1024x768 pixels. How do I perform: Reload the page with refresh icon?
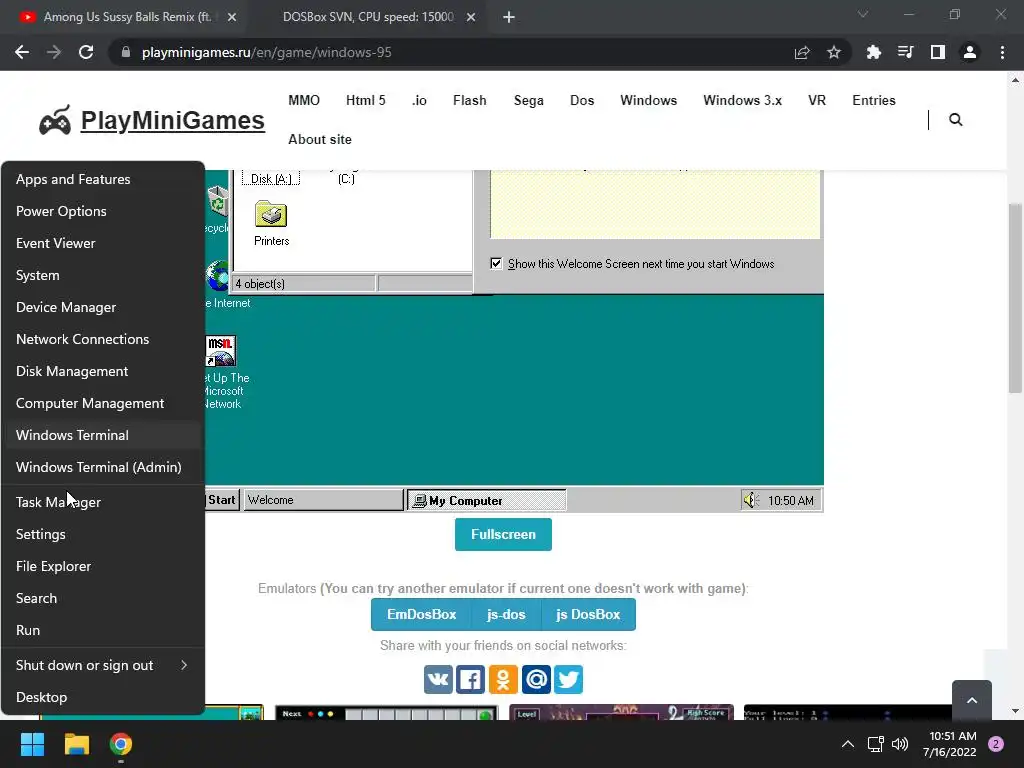[86, 52]
